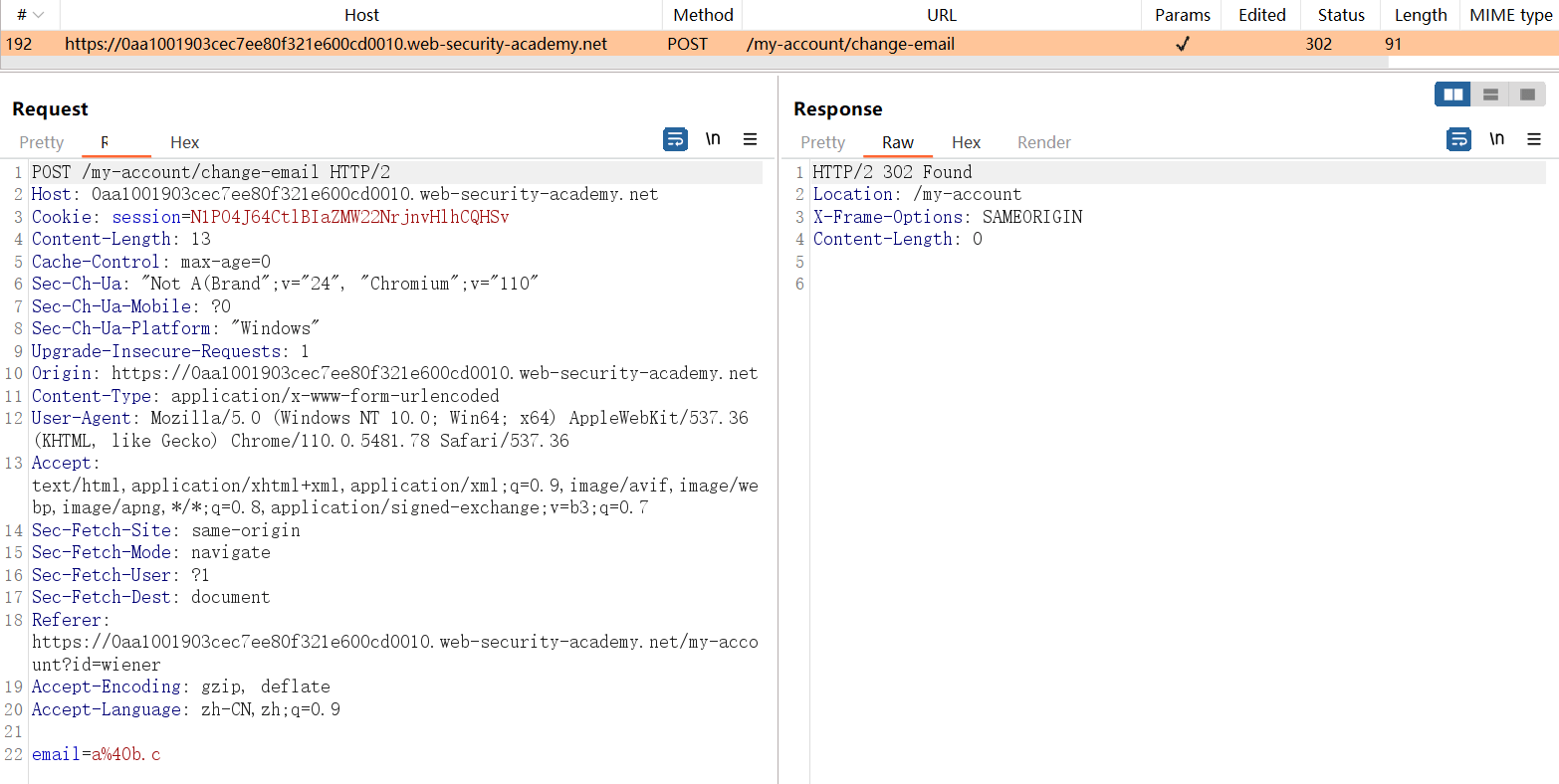The image size is (1559, 784).
Task: Show non-printable characters in the Response panel
Action: [x=1496, y=139]
